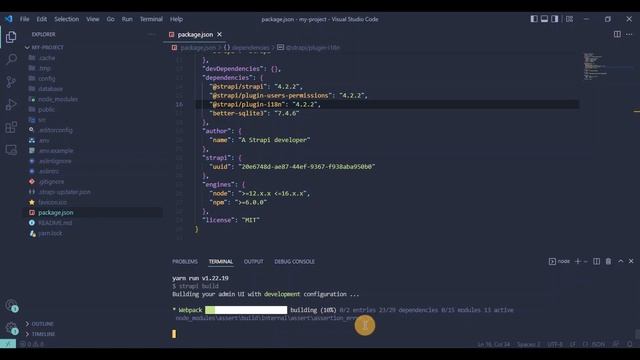Open the Explorer view in activity bar
This screenshot has width=640, height=360.
click(11, 37)
